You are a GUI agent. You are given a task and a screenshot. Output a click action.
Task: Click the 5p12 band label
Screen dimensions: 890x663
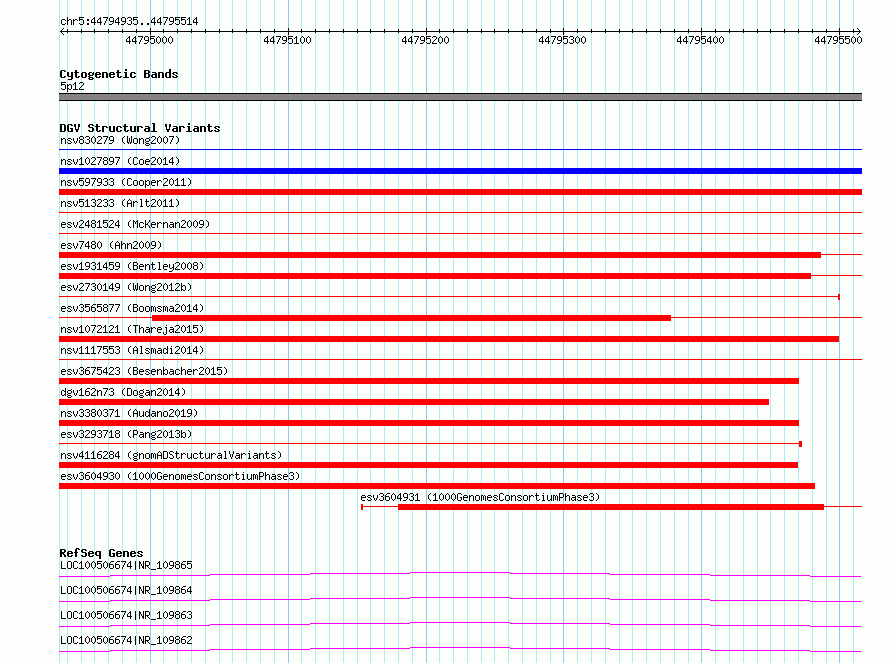(x=72, y=86)
